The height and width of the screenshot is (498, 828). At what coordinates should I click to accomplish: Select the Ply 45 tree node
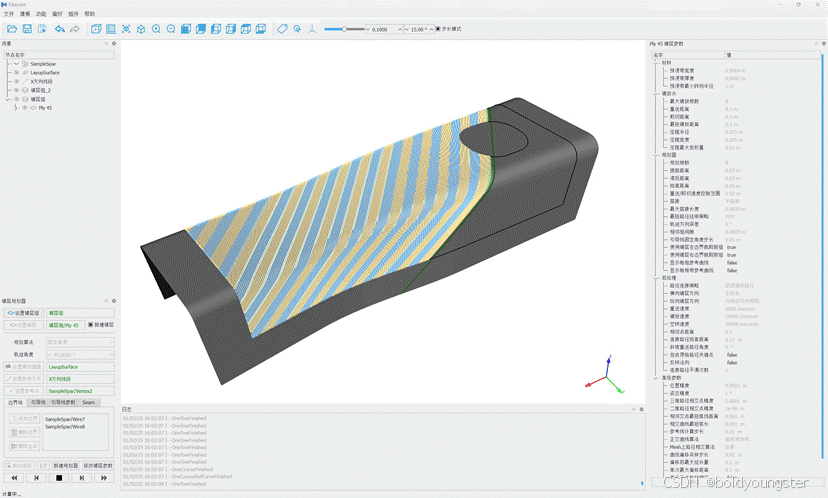tap(45, 108)
